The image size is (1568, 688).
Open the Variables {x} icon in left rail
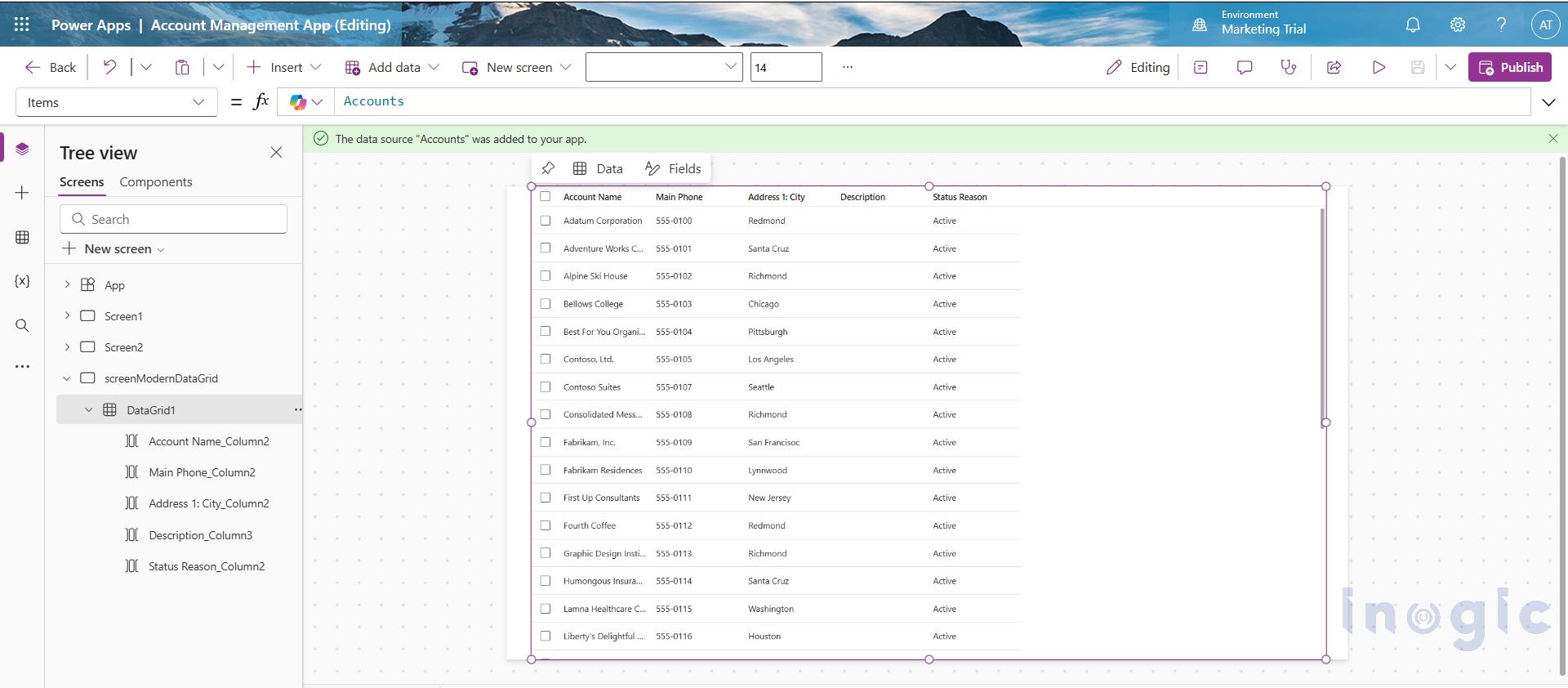click(22, 281)
